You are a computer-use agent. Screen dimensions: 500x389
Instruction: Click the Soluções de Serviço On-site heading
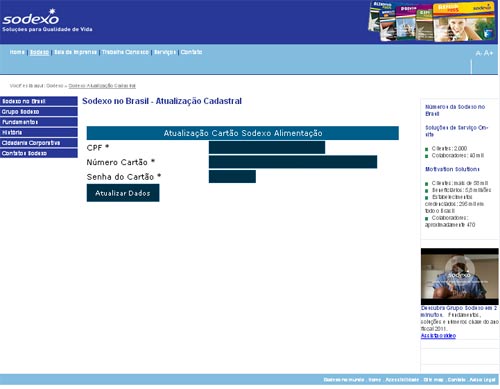tap(456, 131)
